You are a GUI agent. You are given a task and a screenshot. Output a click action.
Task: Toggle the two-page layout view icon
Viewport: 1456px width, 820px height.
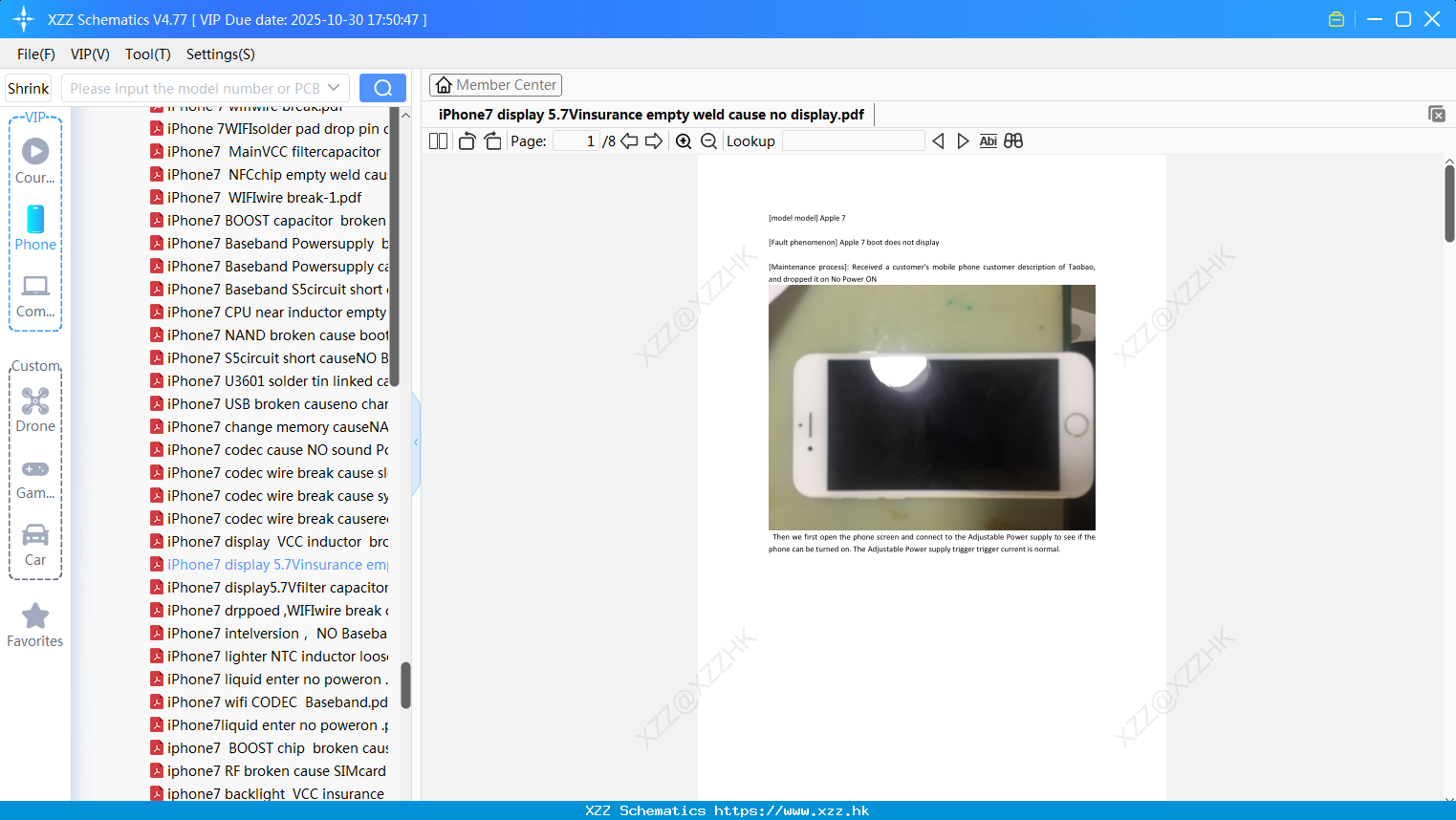click(438, 140)
